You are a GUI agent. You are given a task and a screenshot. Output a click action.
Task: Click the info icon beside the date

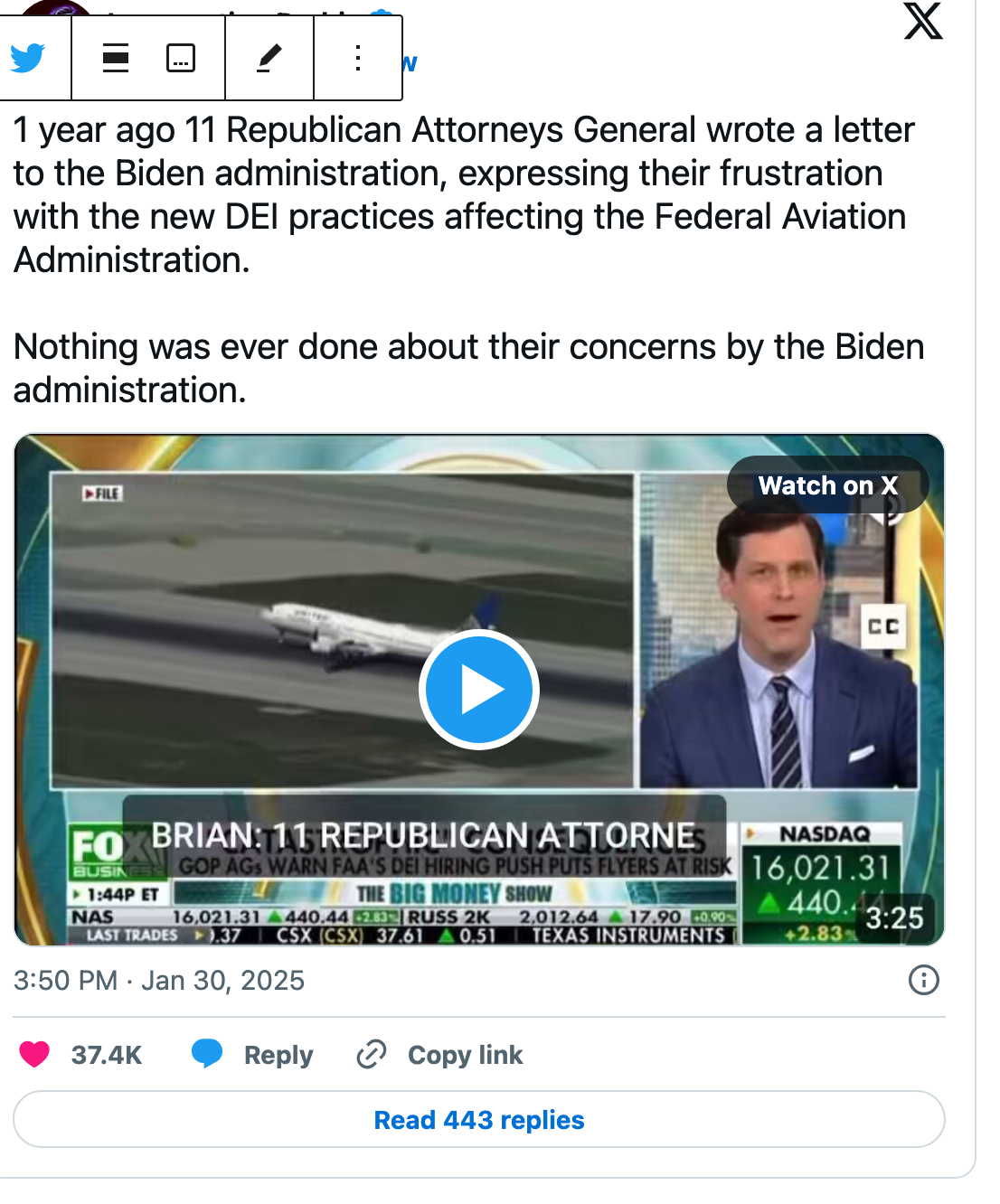click(923, 980)
